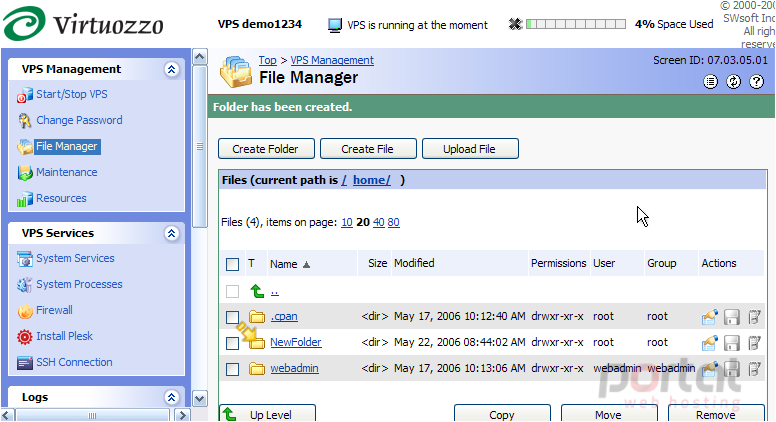The image size is (776, 422).
Task: Click the edit icon for .cpan row
Action: (x=754, y=317)
